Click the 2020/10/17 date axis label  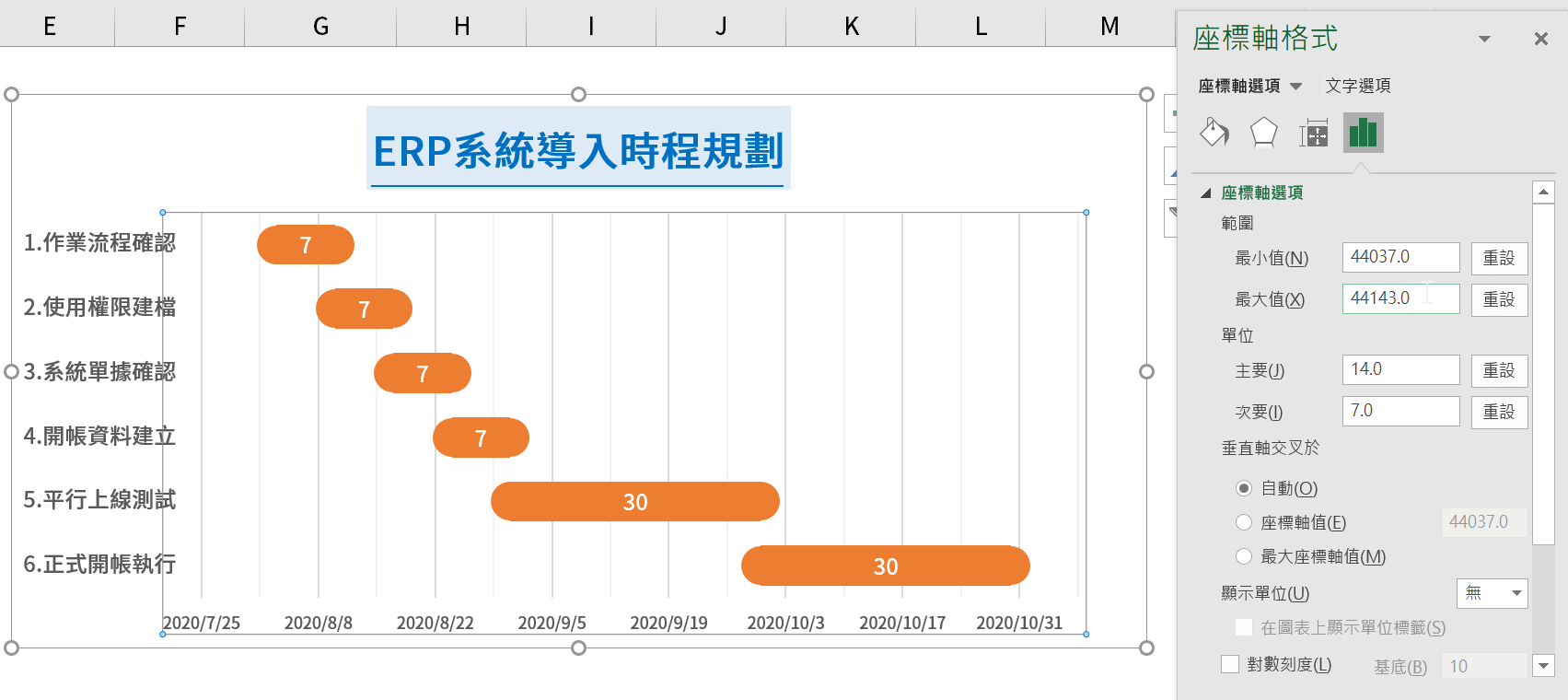point(902,623)
